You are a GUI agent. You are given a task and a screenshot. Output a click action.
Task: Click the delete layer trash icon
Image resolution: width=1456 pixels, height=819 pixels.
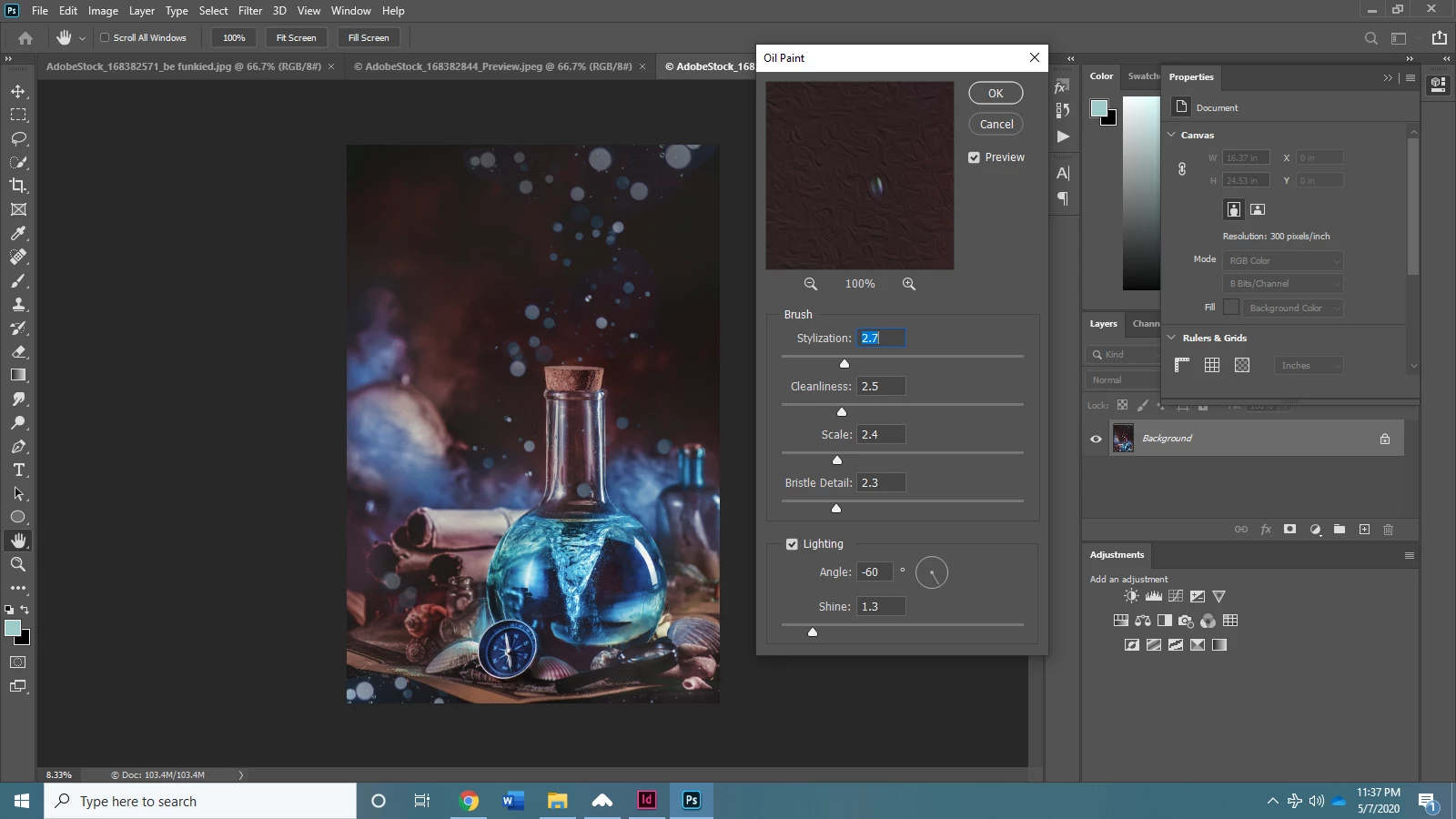(1388, 530)
